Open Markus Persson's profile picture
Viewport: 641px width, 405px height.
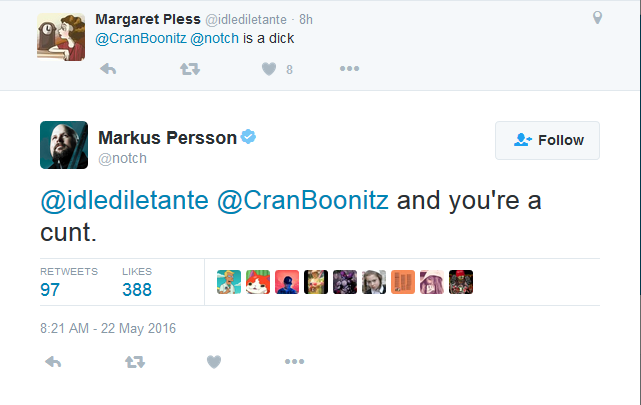pyautogui.click(x=64, y=145)
